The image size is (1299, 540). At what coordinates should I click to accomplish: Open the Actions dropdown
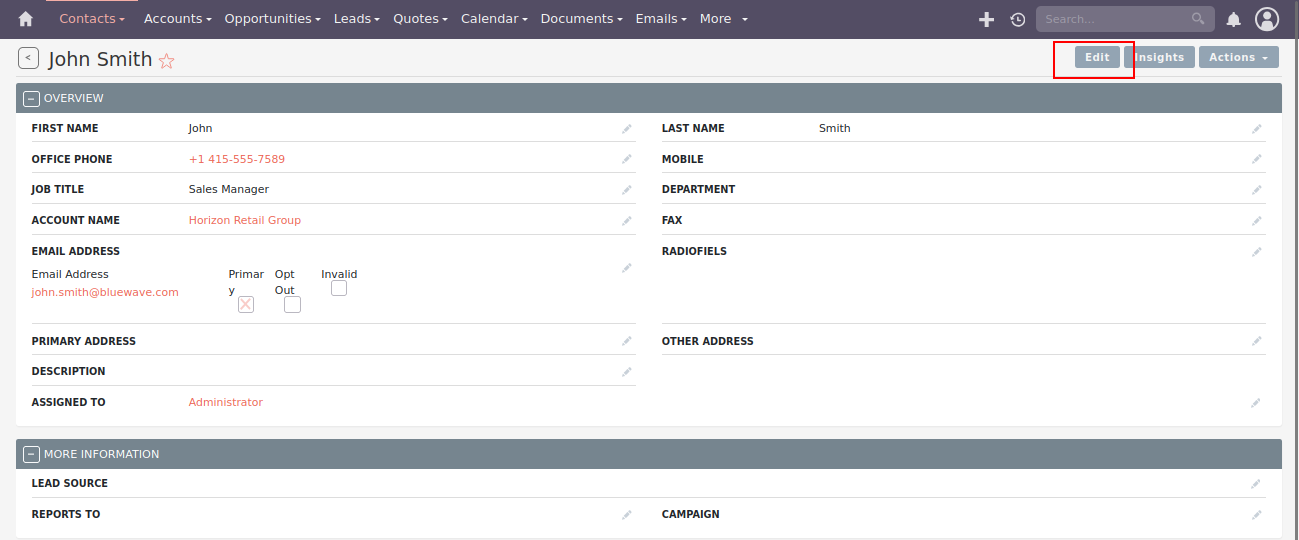pyautogui.click(x=1238, y=58)
